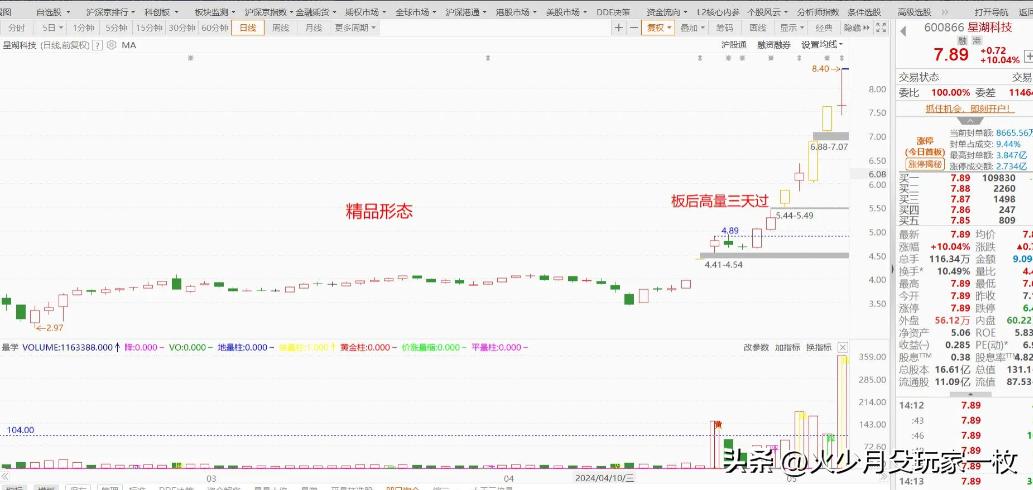The image size is (1033, 490).
Task: Open 沪深港通 dropdown menu
Action: pos(466,12)
